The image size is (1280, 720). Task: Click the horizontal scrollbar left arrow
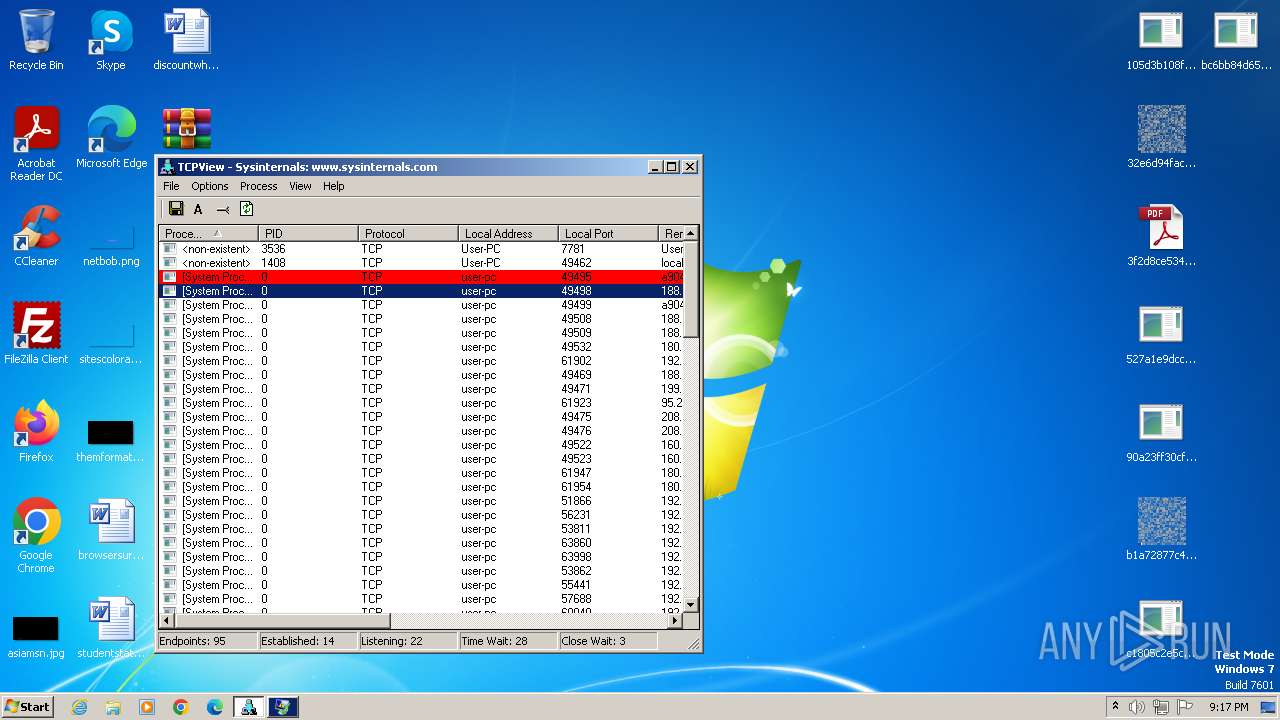tap(167, 620)
